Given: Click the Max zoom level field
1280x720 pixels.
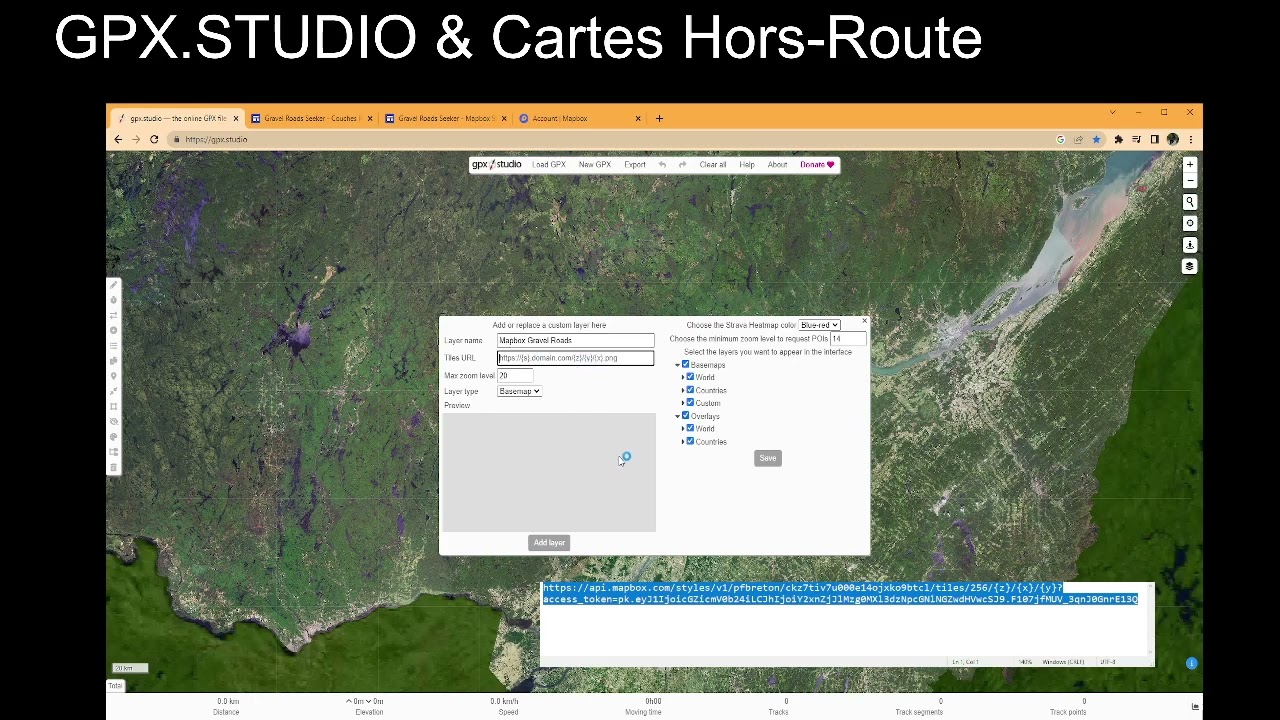Looking at the screenshot, I should click(x=515, y=375).
